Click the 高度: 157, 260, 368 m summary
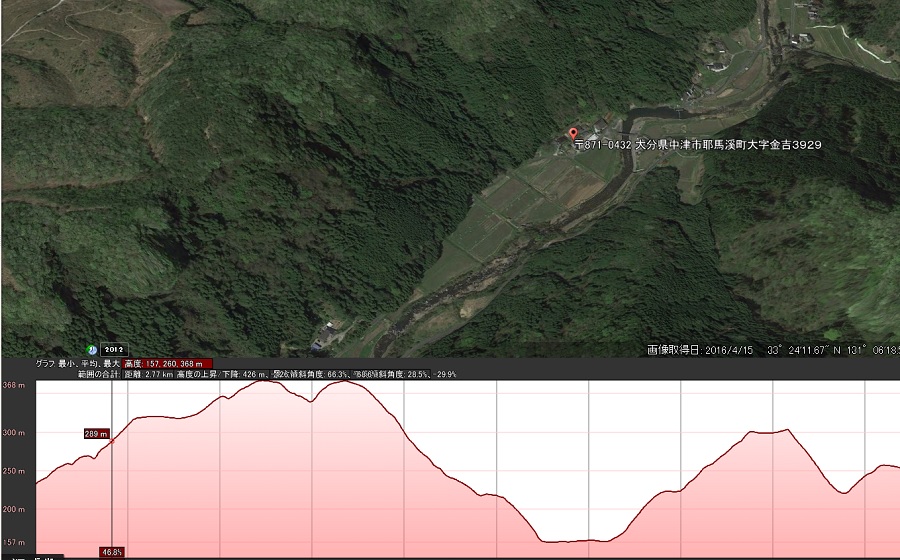The width and height of the screenshot is (900, 560). click(168, 364)
